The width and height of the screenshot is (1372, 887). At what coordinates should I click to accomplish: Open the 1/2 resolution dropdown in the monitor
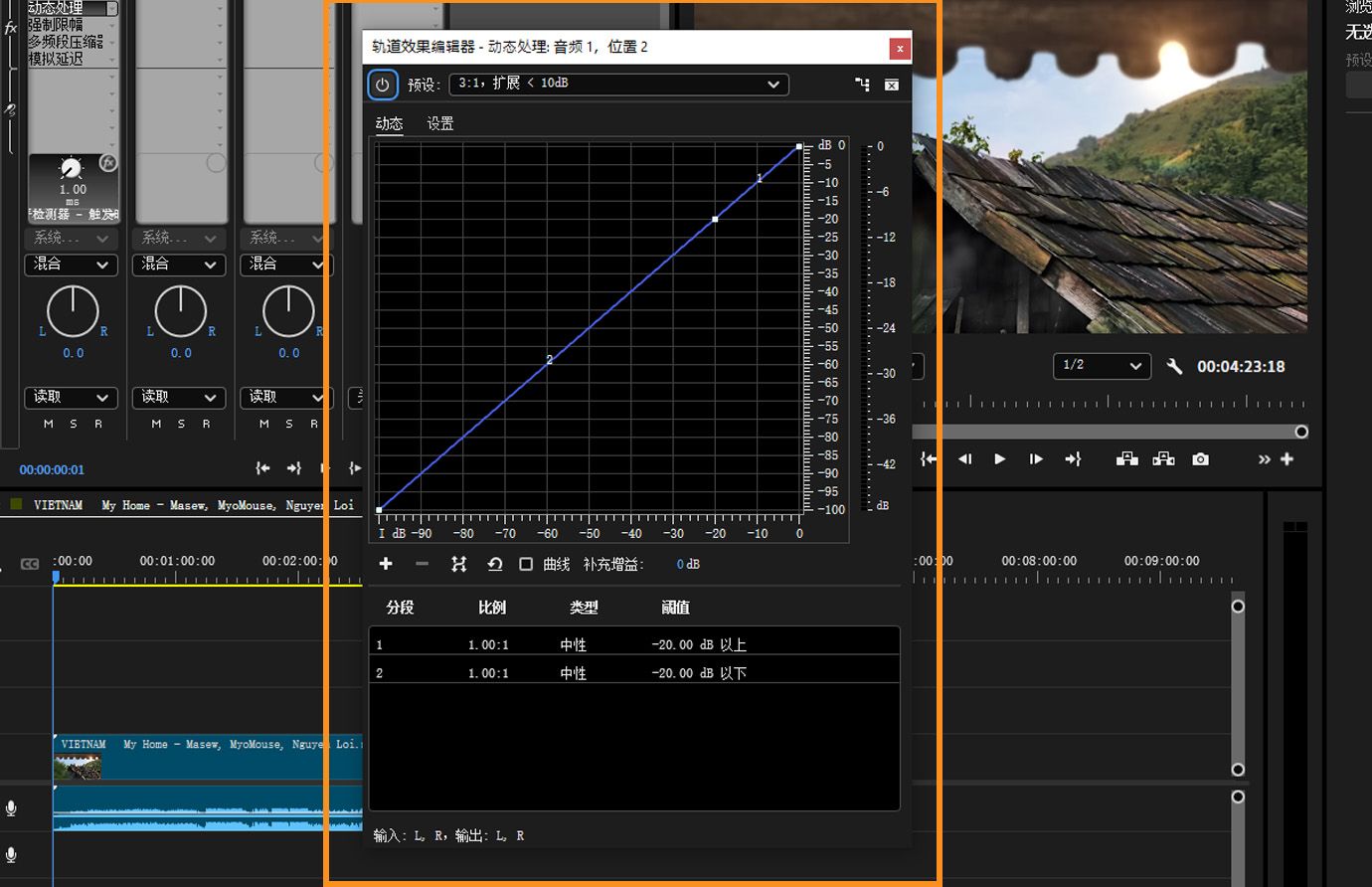coord(1101,366)
